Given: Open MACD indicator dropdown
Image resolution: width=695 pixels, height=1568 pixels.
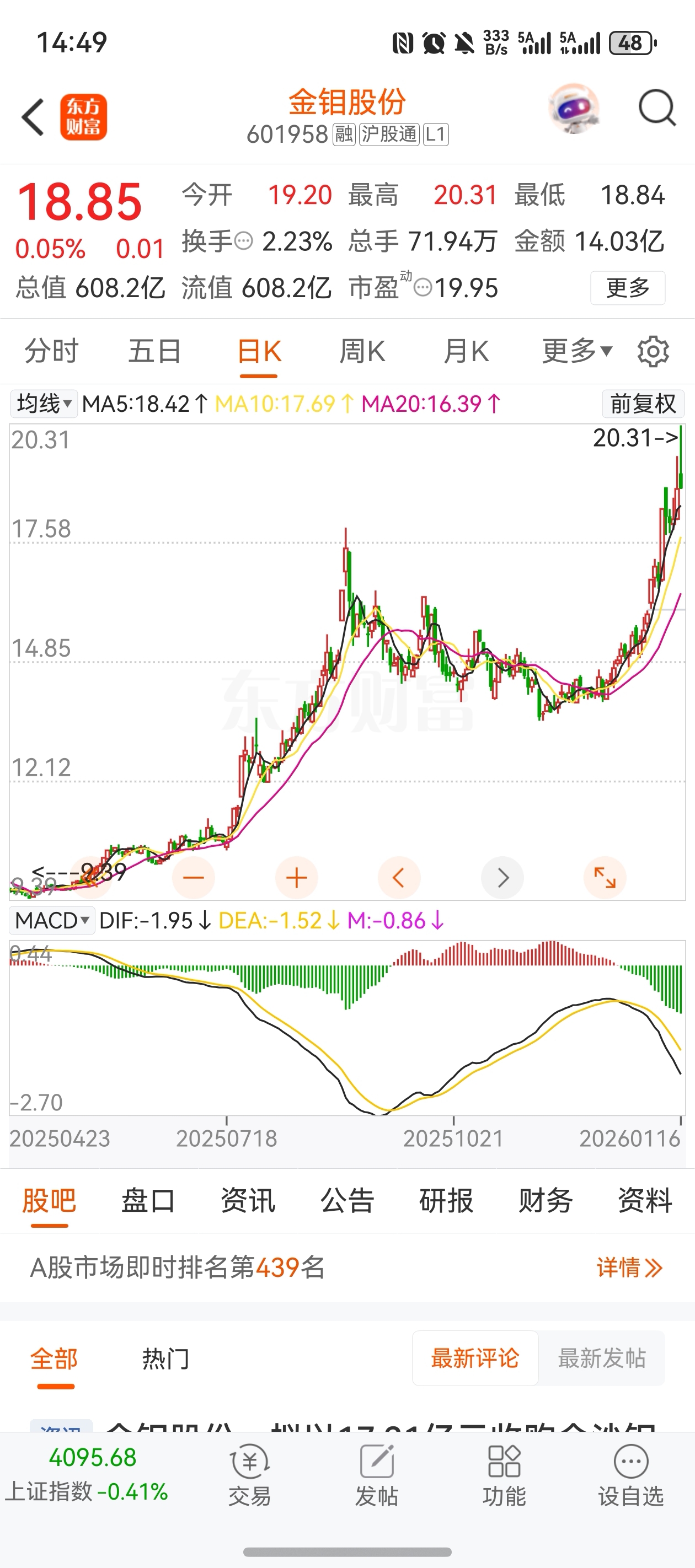Looking at the screenshot, I should [x=52, y=920].
